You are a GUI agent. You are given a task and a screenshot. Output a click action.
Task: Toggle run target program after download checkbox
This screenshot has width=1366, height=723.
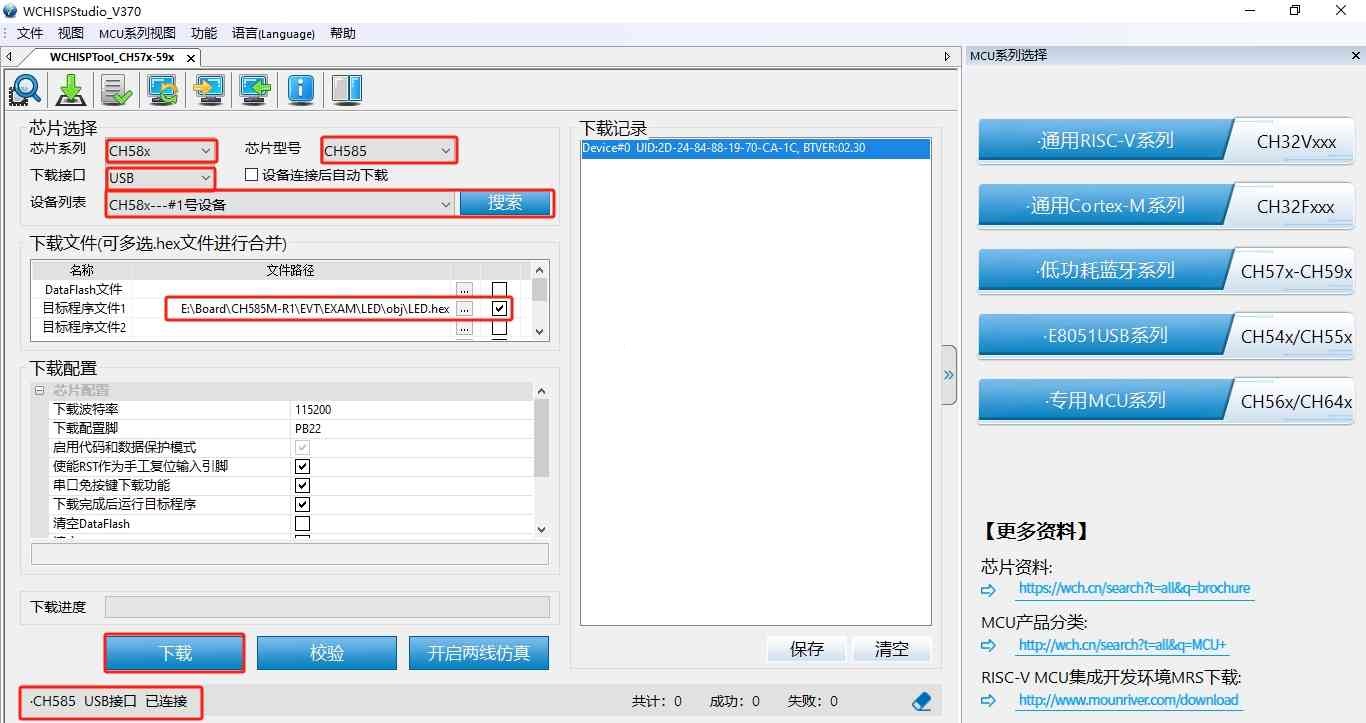[302, 504]
